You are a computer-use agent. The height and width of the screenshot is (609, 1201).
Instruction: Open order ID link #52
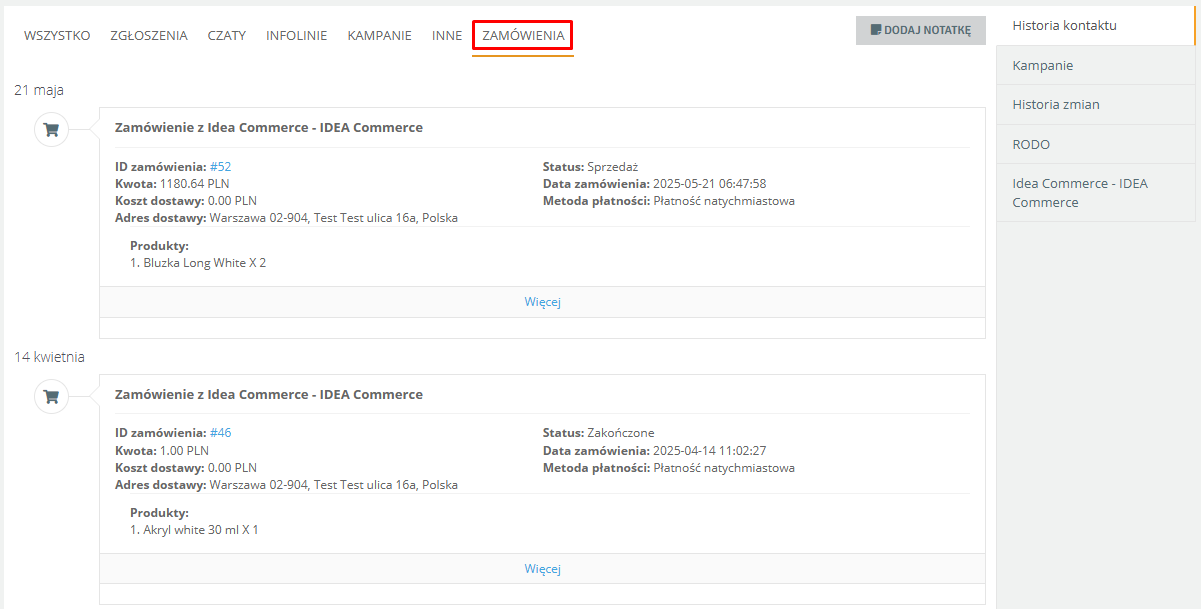220,167
